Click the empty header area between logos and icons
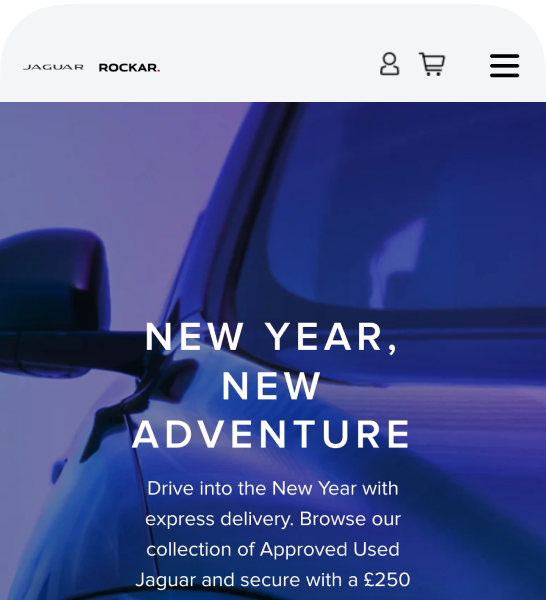The width and height of the screenshot is (546, 600). pyautogui.click(x=268, y=67)
